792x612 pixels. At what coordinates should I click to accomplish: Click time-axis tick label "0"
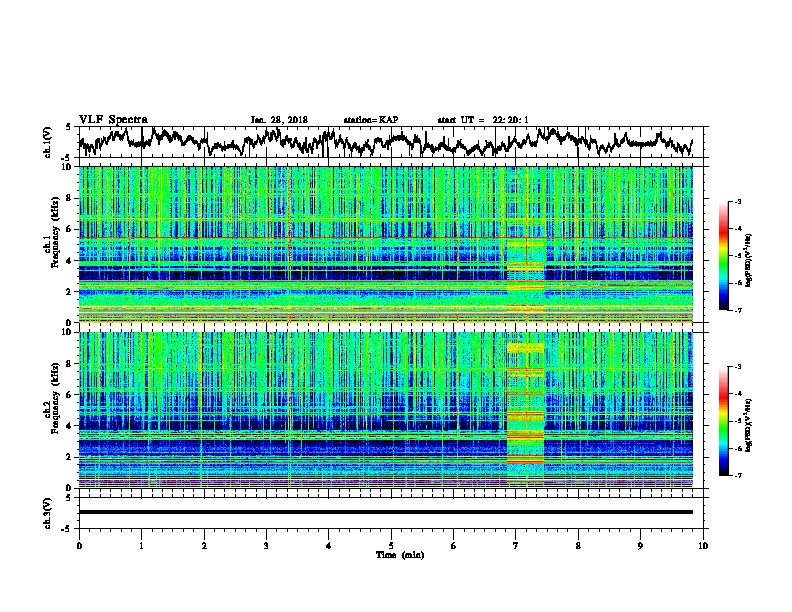point(79,546)
